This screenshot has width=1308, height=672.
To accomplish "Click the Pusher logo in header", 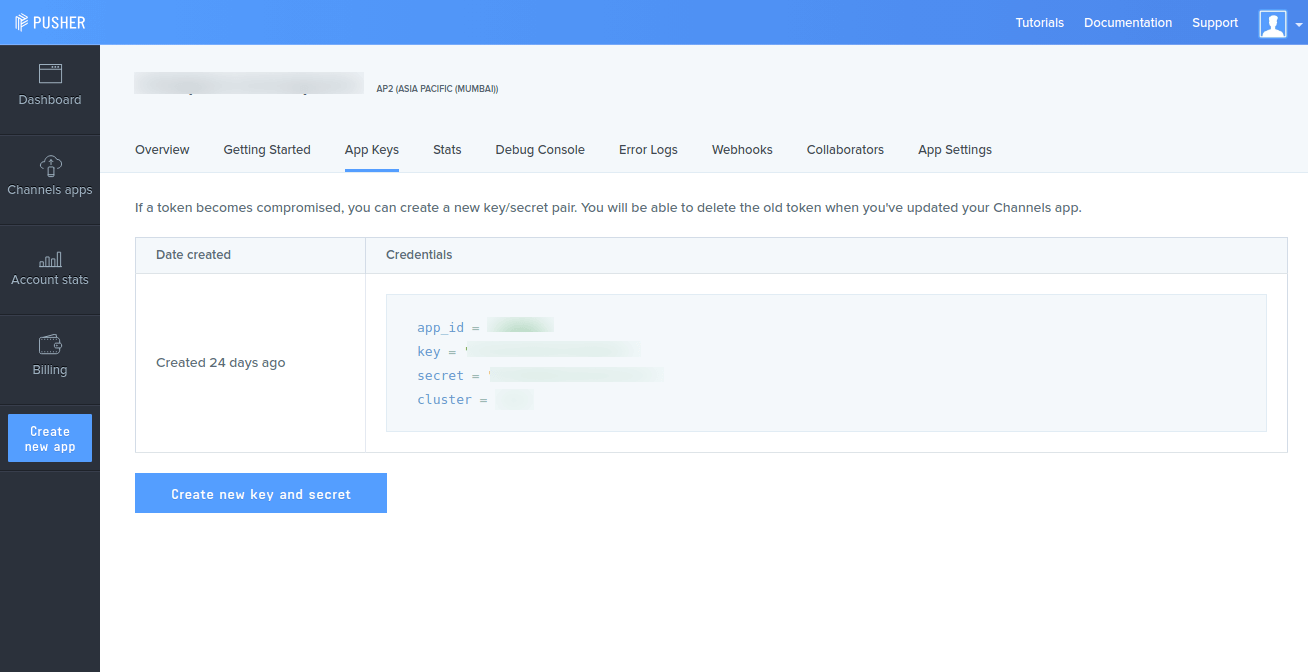I will click(x=50, y=22).
